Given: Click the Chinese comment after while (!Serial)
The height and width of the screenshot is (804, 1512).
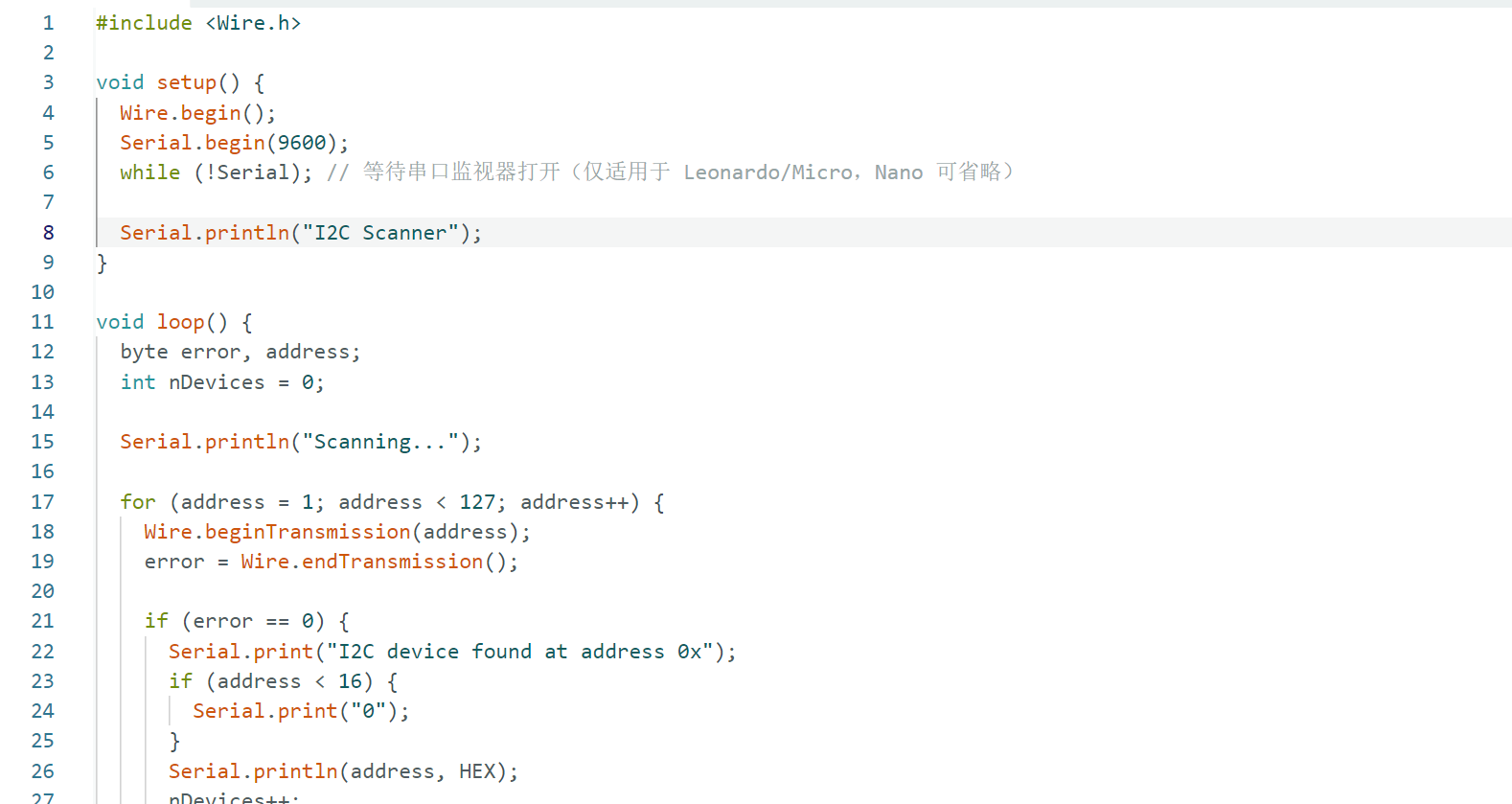Looking at the screenshot, I should (x=671, y=172).
